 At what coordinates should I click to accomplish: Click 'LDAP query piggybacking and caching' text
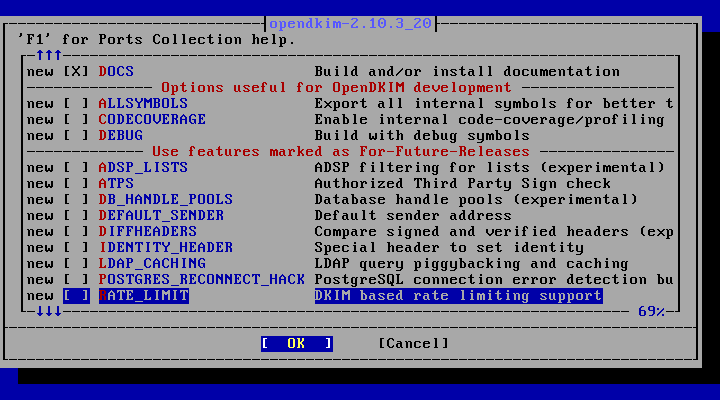click(x=472, y=264)
